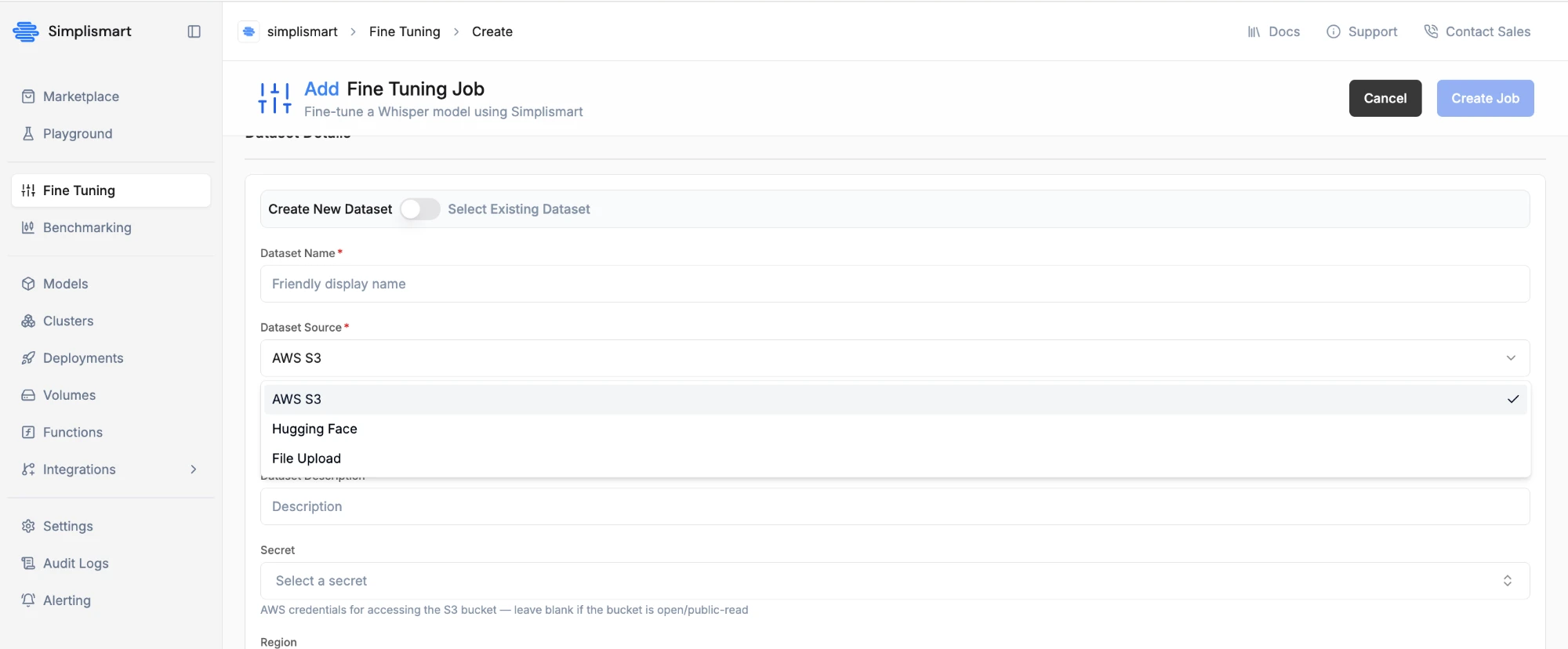Image resolution: width=1568 pixels, height=649 pixels.
Task: Click the Settings gear icon
Action: click(28, 526)
